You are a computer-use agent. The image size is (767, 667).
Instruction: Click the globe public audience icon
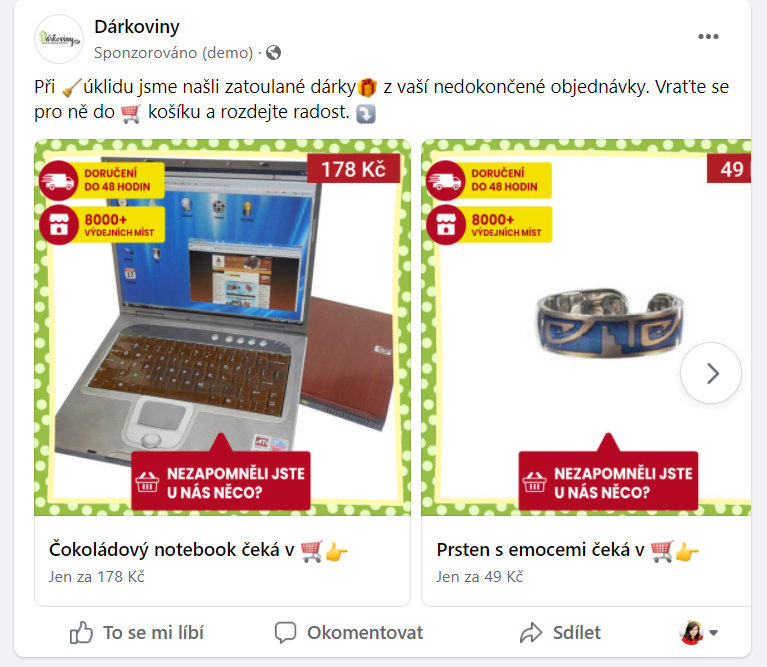click(273, 53)
